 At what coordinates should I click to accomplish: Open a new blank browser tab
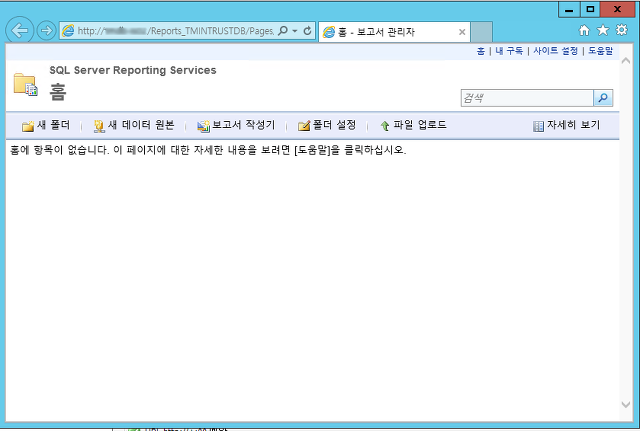point(482,32)
